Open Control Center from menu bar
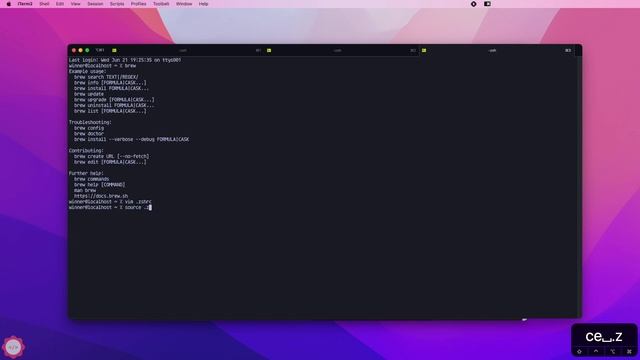The width and height of the screenshot is (640, 360). tap(487, 4)
